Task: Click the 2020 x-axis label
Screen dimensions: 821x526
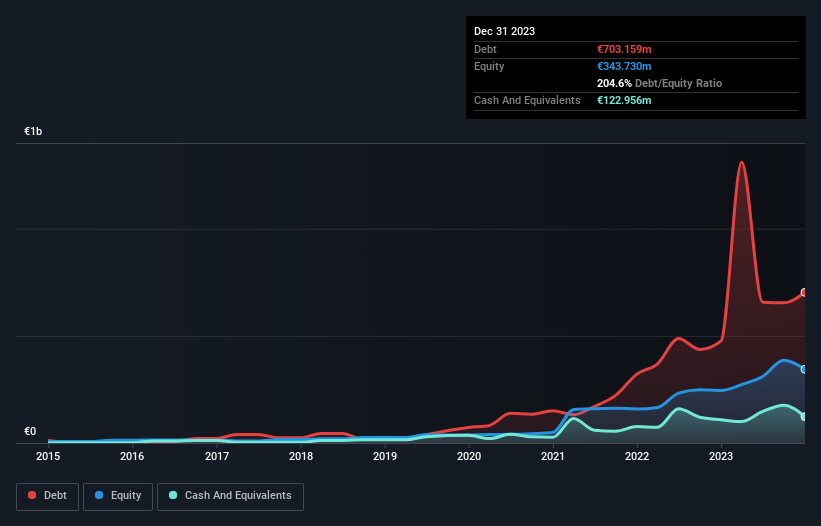Action: tap(469, 456)
